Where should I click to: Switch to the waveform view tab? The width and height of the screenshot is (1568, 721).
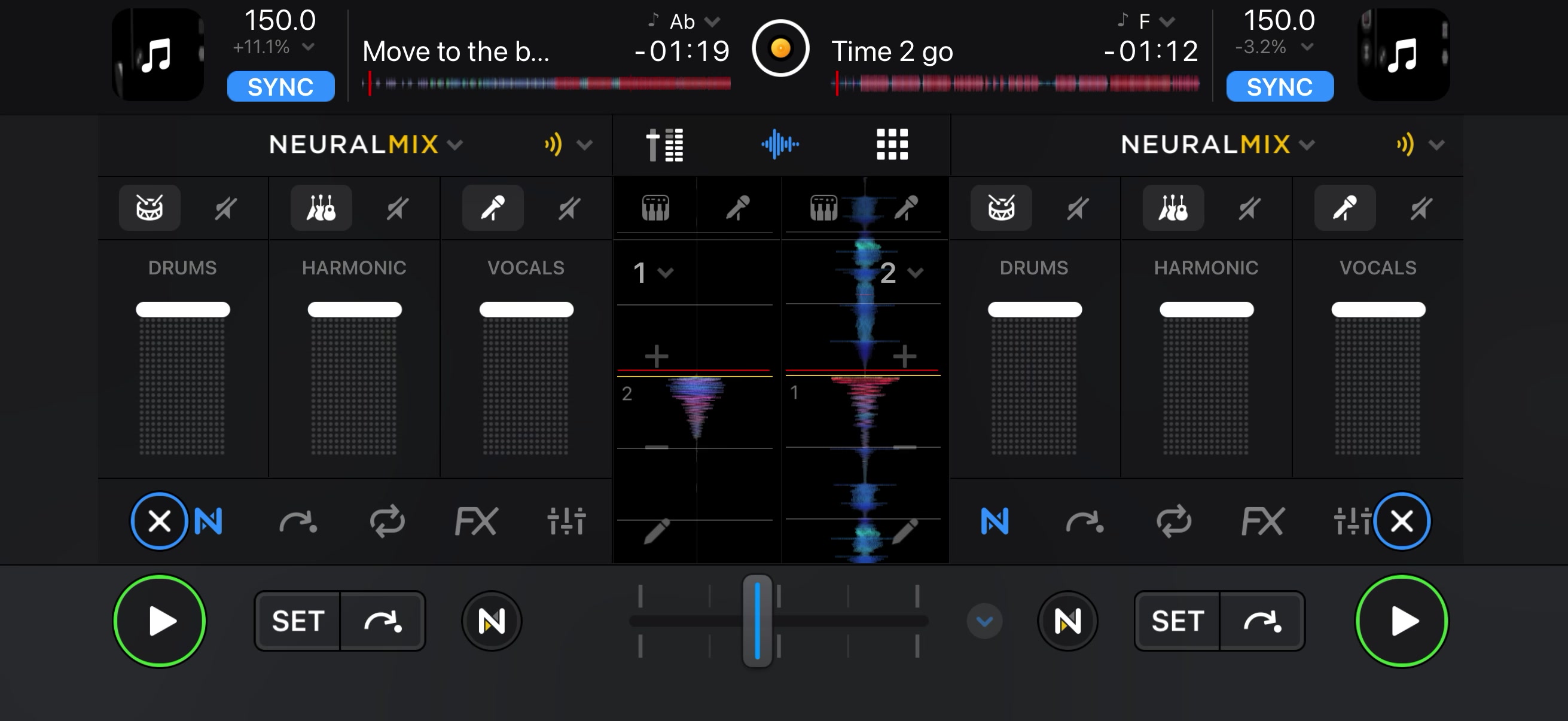[780, 145]
